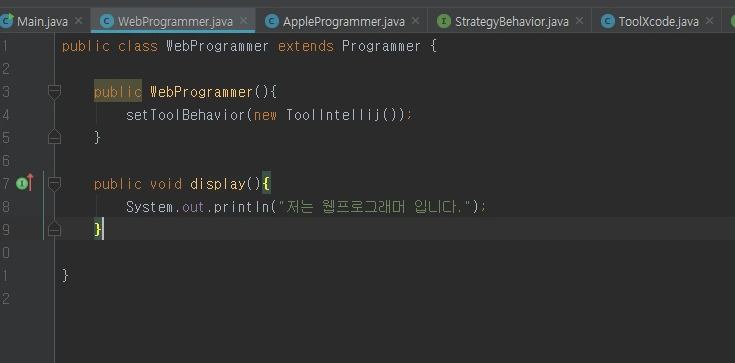Click the display method name on line 7
Screen dimensions: 735x363
point(218,184)
